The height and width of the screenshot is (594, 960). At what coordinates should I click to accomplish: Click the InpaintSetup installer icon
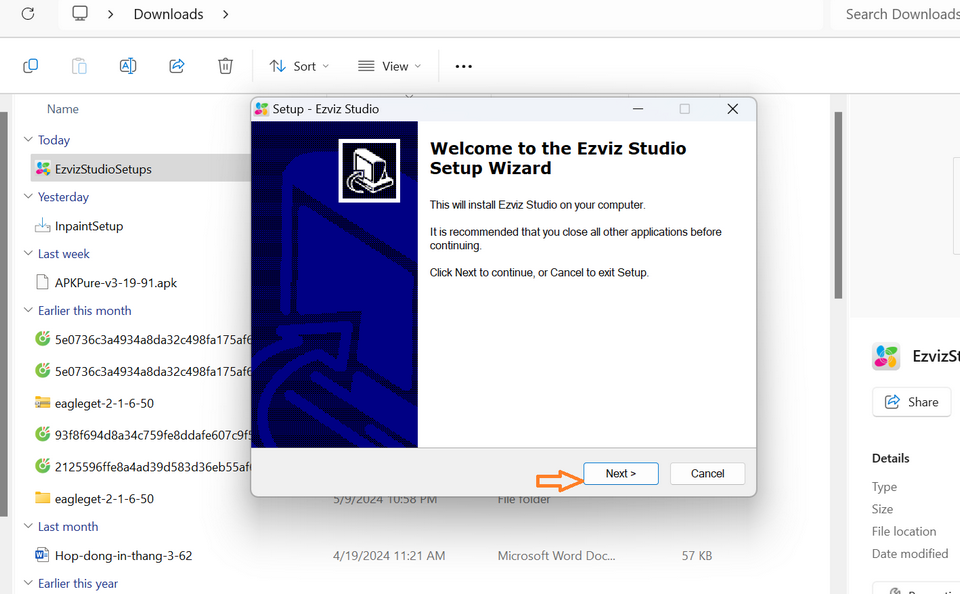click(x=42, y=225)
